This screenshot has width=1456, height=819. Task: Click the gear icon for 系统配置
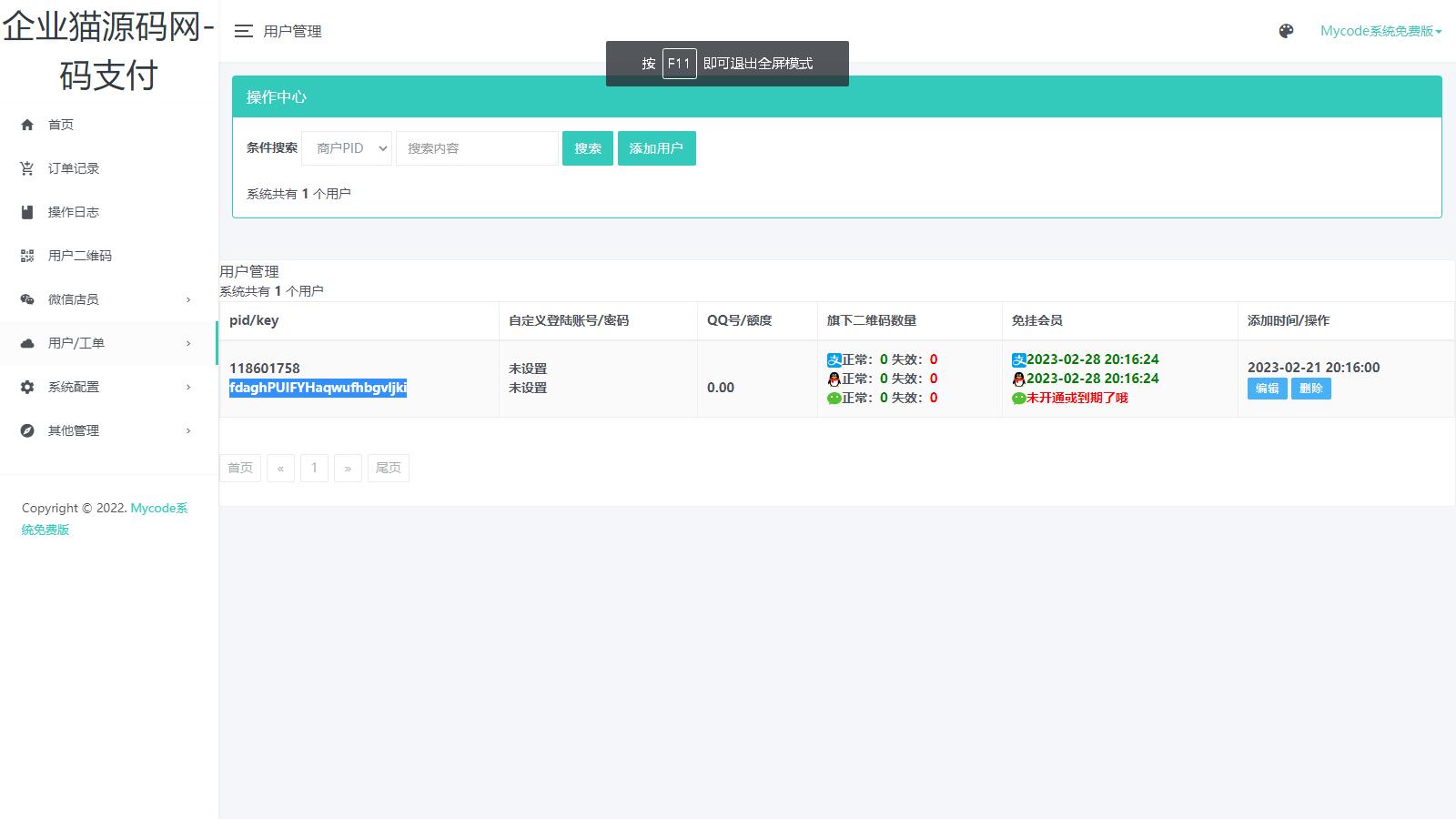(27, 387)
